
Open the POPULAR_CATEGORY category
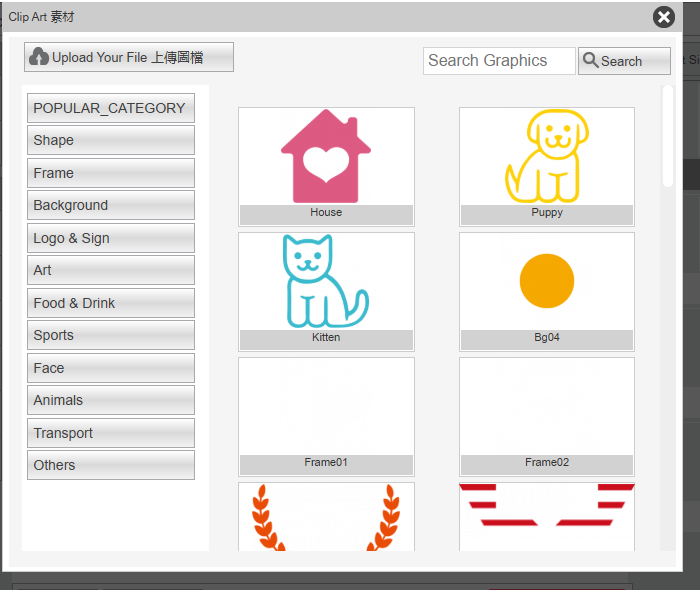point(110,108)
